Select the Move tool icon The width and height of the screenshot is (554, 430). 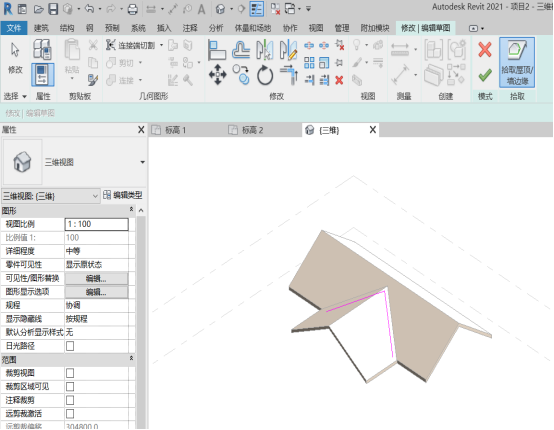217,75
